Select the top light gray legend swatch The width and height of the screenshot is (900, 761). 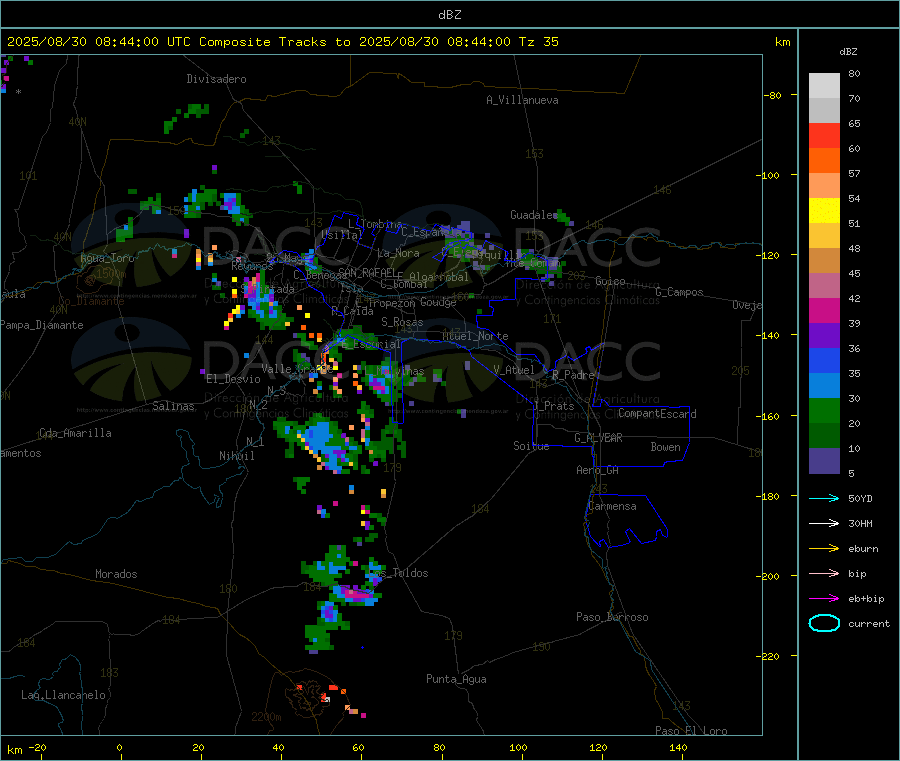824,86
